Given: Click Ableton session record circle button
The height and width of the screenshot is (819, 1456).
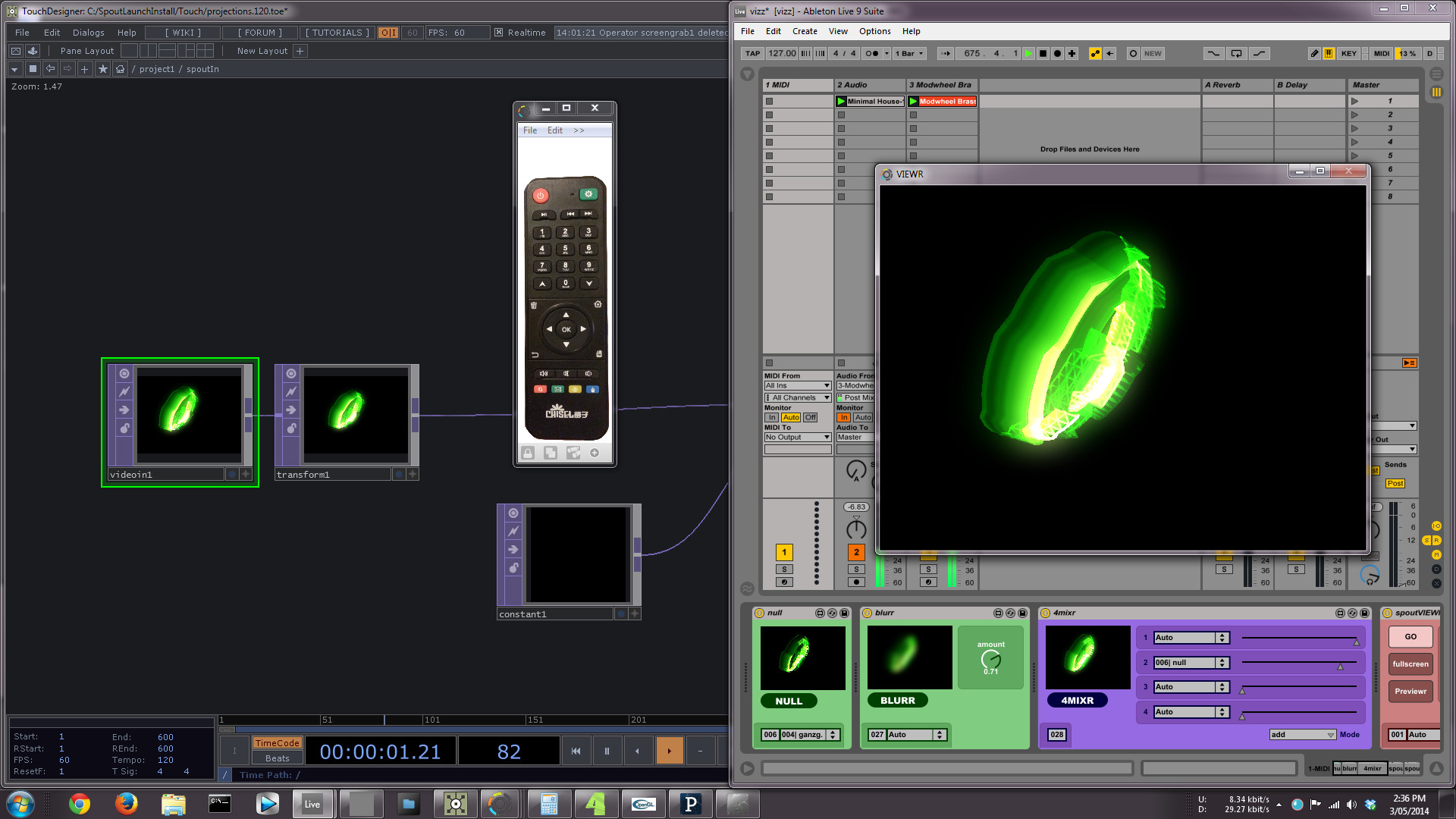Looking at the screenshot, I should (1133, 54).
